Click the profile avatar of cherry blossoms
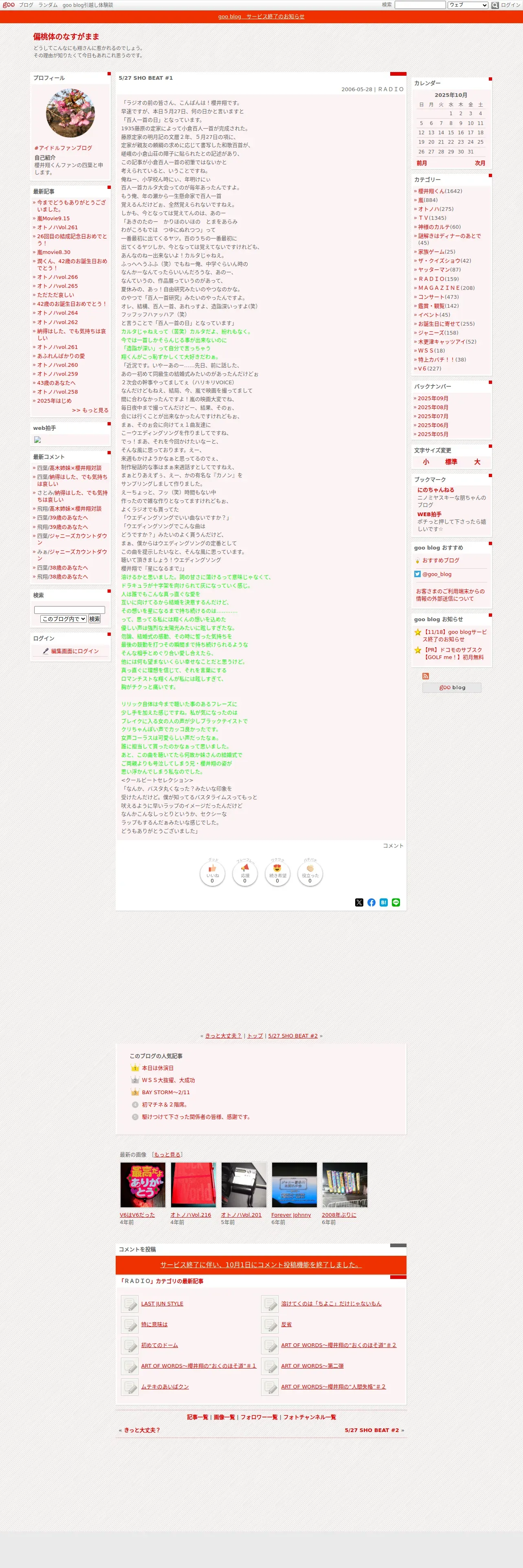 click(70, 113)
